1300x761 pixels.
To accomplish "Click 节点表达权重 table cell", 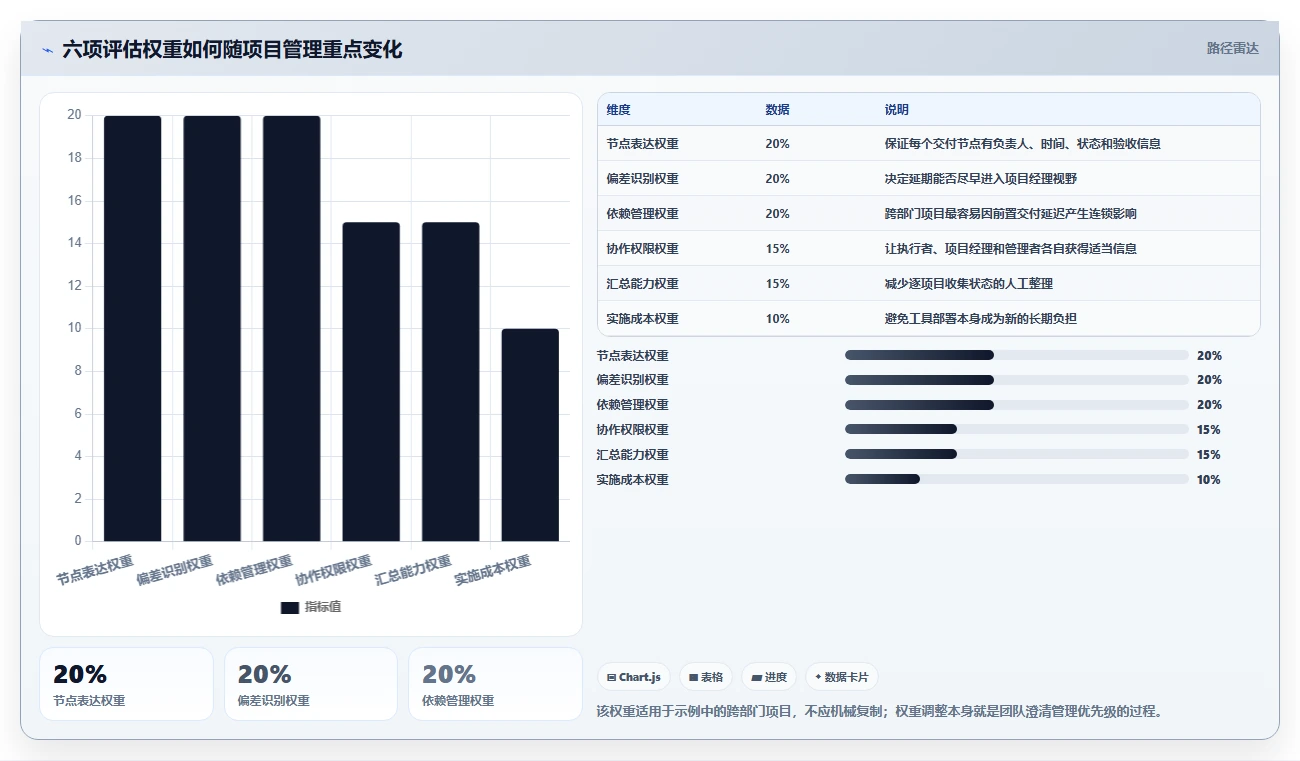I will click(x=642, y=144).
